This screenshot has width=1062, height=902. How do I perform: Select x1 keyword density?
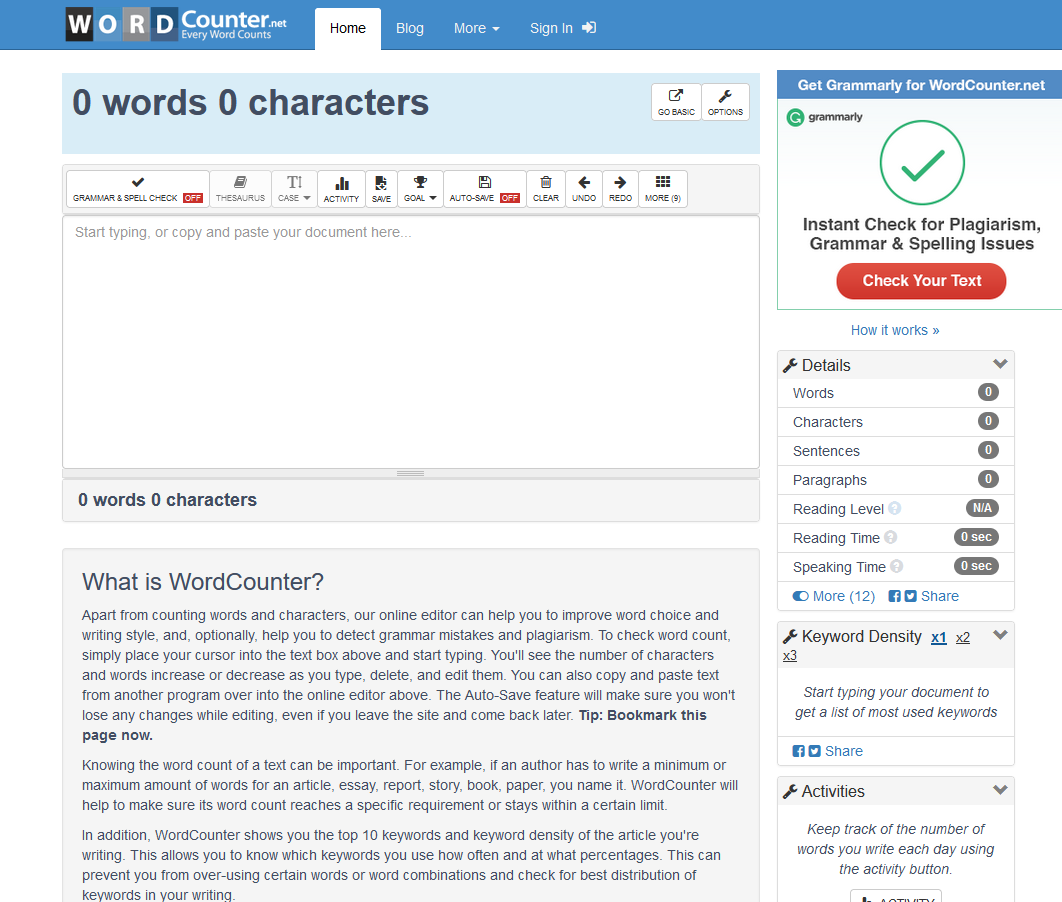pos(939,637)
